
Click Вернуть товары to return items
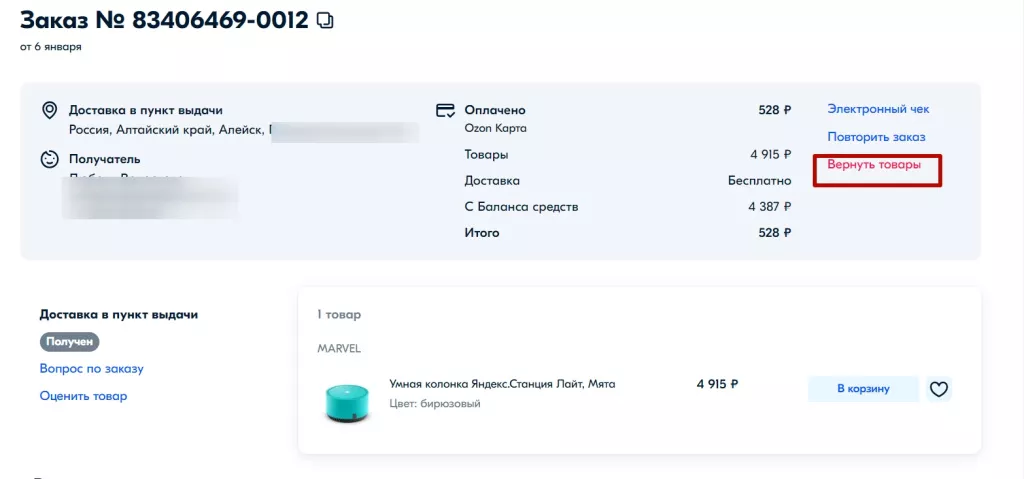874,165
